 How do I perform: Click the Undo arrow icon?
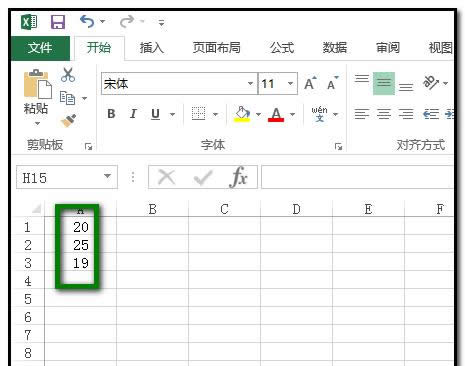(x=87, y=22)
